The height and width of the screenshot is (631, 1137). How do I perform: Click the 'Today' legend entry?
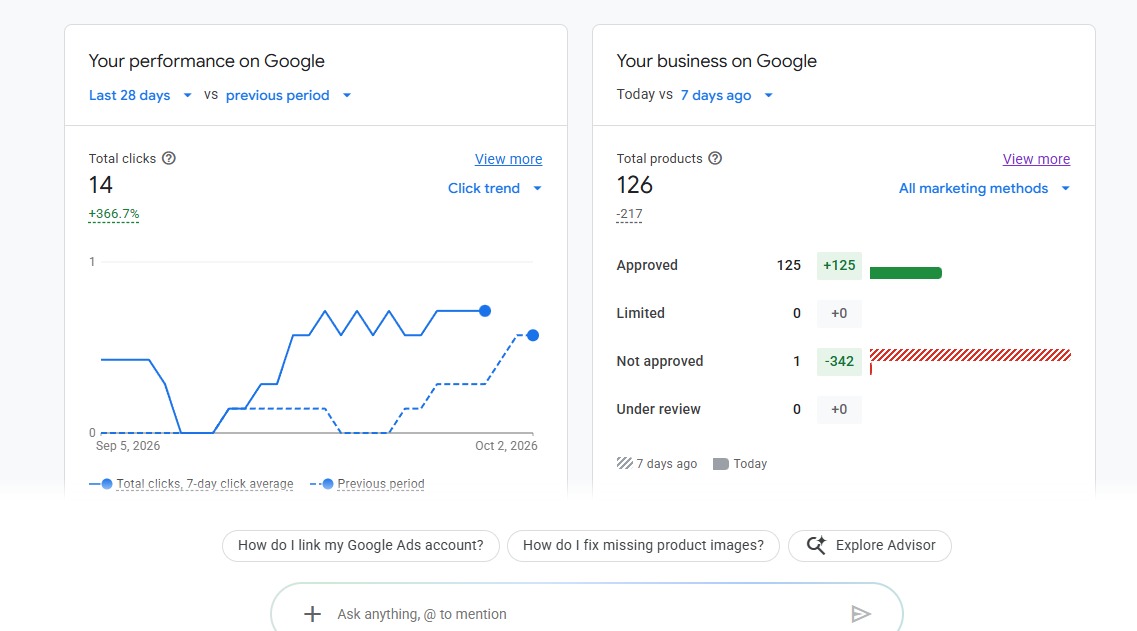[740, 463]
